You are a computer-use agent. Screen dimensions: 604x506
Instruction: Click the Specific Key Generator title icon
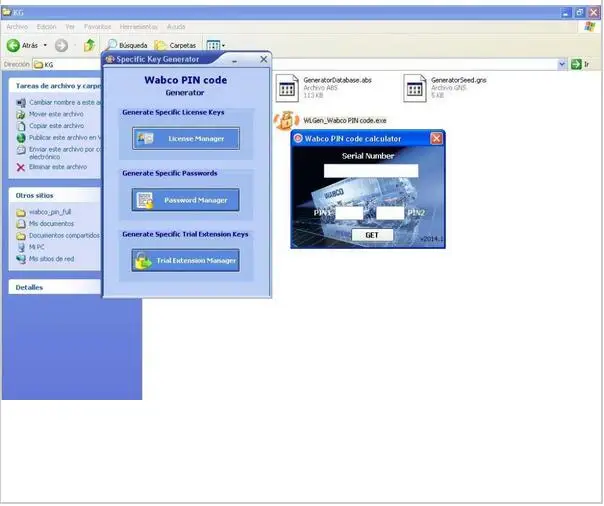[110, 59]
